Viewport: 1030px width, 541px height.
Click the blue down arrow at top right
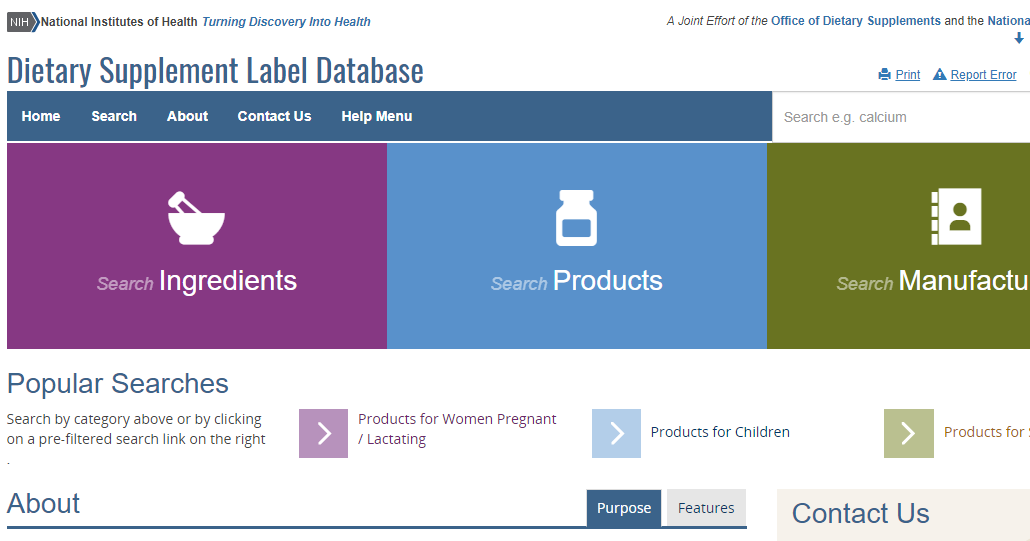pos(1019,39)
